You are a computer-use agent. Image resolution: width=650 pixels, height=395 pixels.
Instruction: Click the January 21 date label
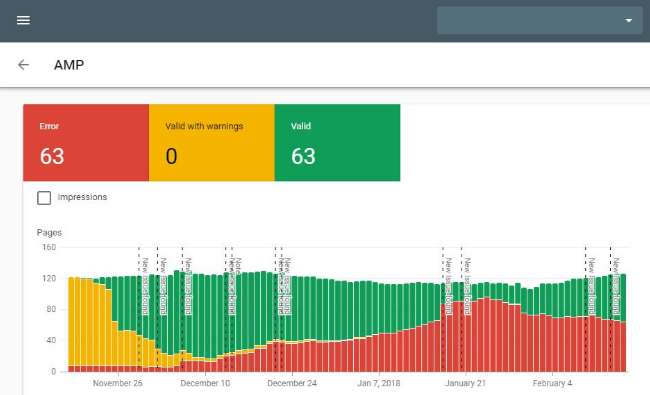click(465, 383)
